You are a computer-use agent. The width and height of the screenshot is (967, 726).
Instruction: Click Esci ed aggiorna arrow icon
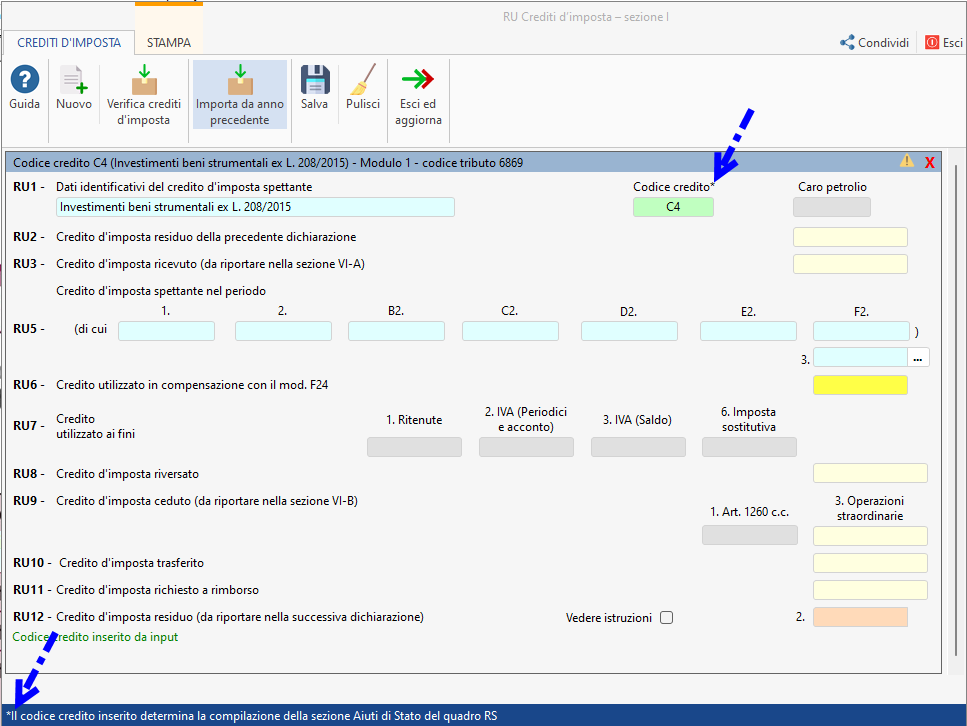pyautogui.click(x=418, y=79)
